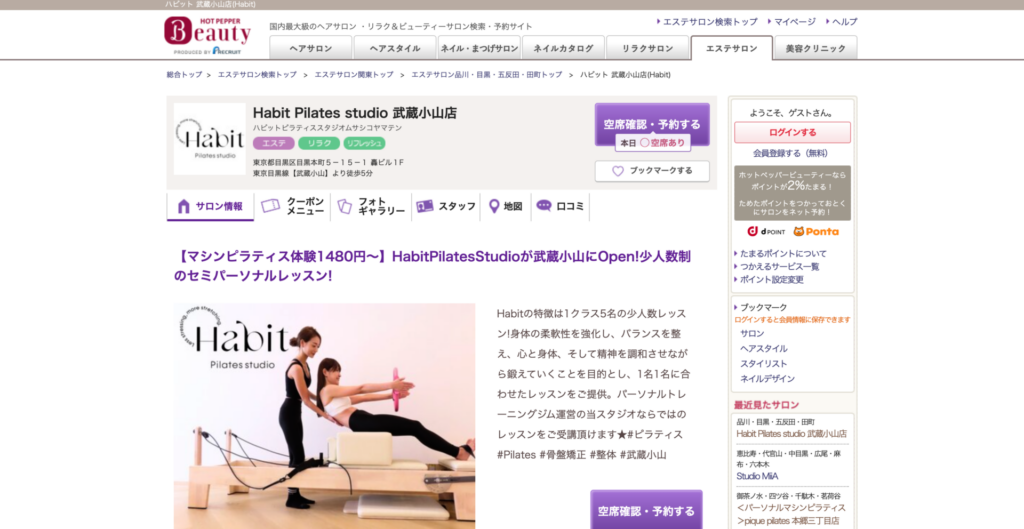
Task: Click ヘアスタイル under ブックマーク
Action: [x=763, y=349]
